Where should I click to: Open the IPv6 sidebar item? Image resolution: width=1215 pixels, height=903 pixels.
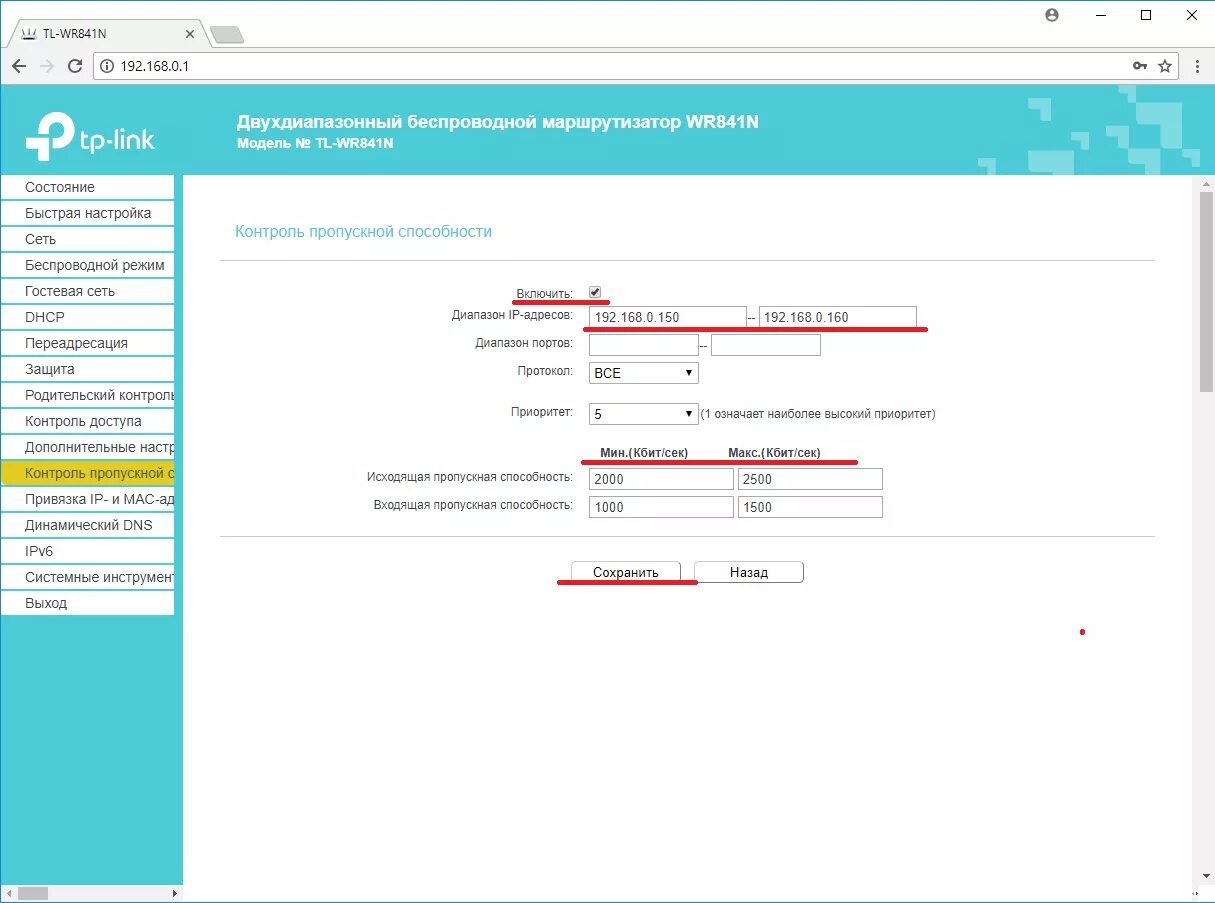(x=87, y=551)
